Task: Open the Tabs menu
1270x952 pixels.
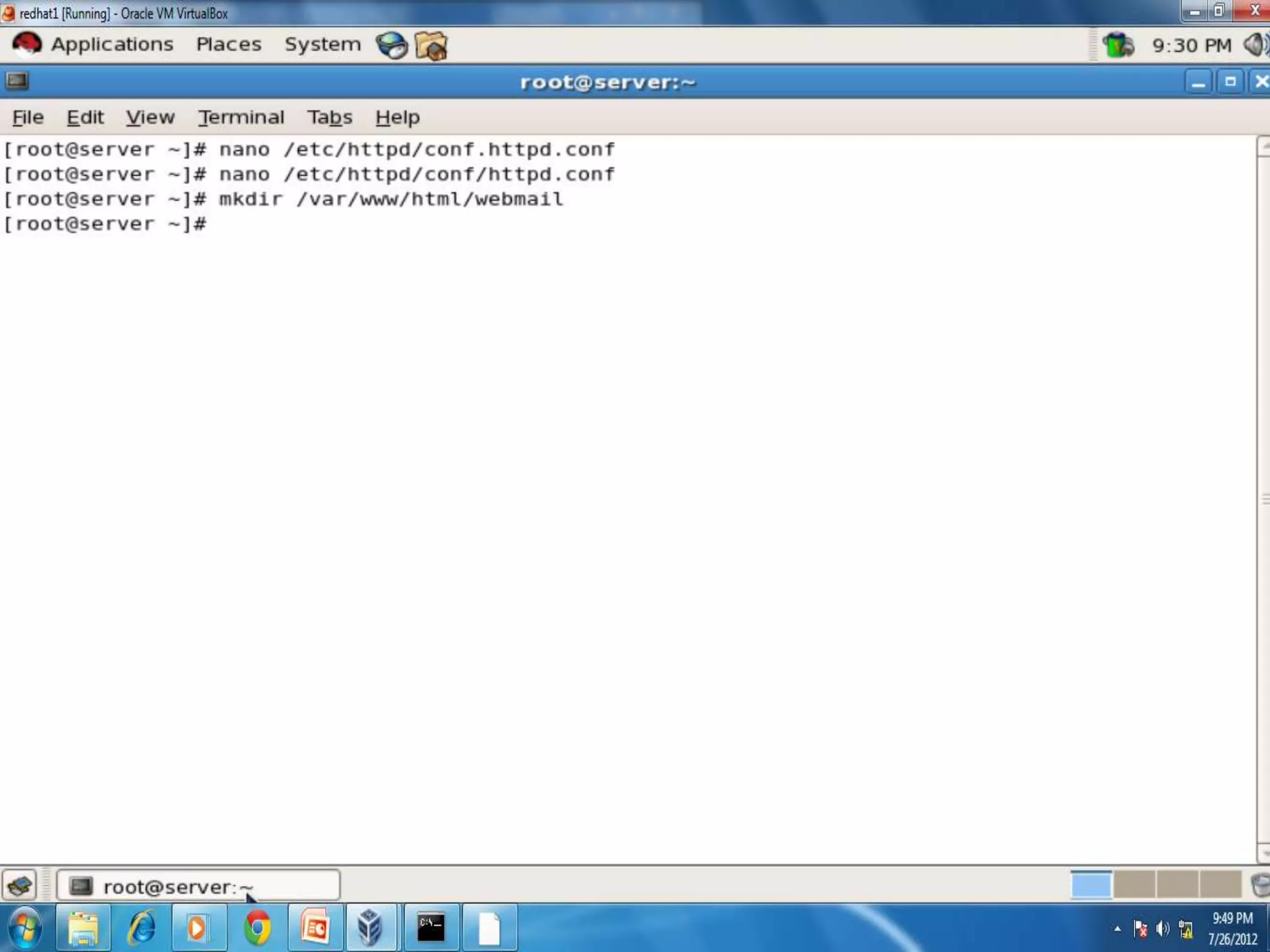Action: pyautogui.click(x=330, y=117)
